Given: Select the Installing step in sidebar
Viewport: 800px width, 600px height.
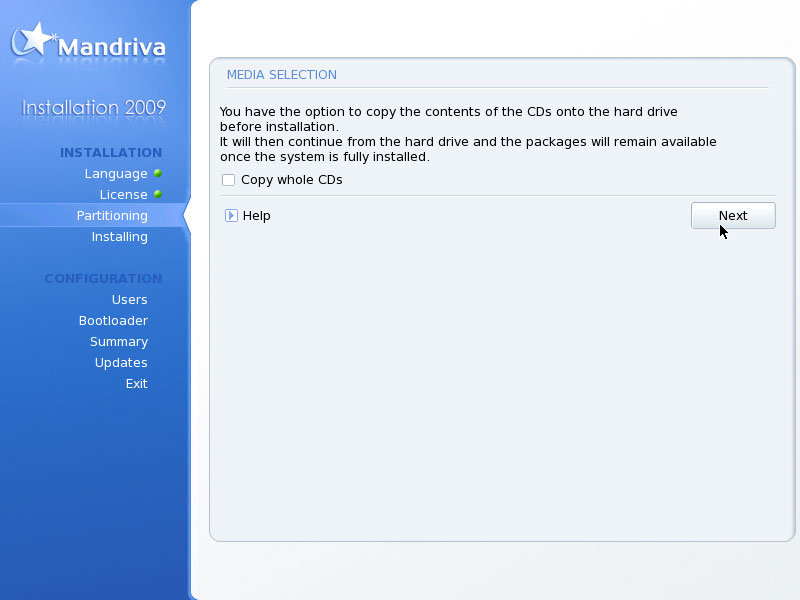Looking at the screenshot, I should (x=119, y=236).
